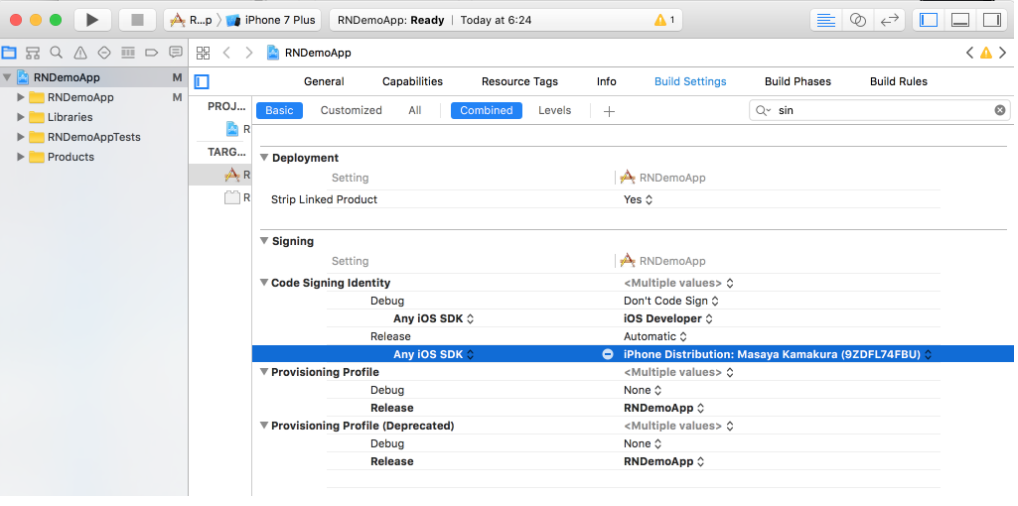Image resolution: width=1018 pixels, height=506 pixels.
Task: Choose the iPhone 7 Plus destination
Action: [x=271, y=20]
